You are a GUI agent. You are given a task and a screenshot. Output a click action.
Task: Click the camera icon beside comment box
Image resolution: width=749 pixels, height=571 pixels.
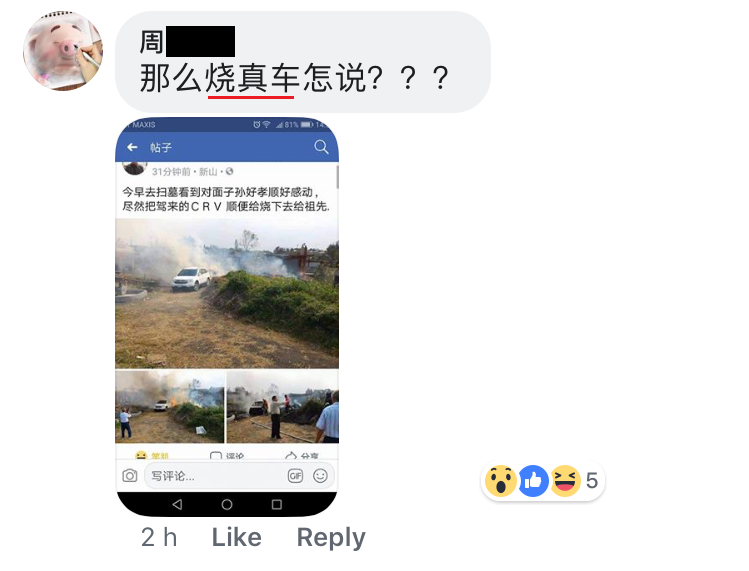pyautogui.click(x=129, y=475)
